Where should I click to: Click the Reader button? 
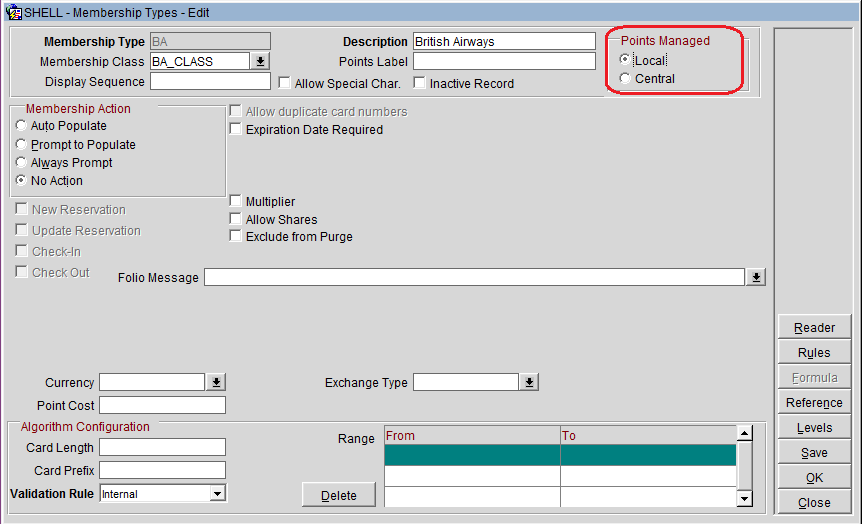(814, 328)
